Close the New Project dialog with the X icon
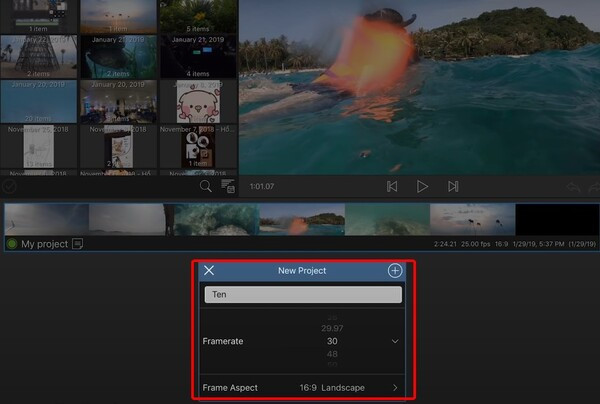 pos(209,270)
